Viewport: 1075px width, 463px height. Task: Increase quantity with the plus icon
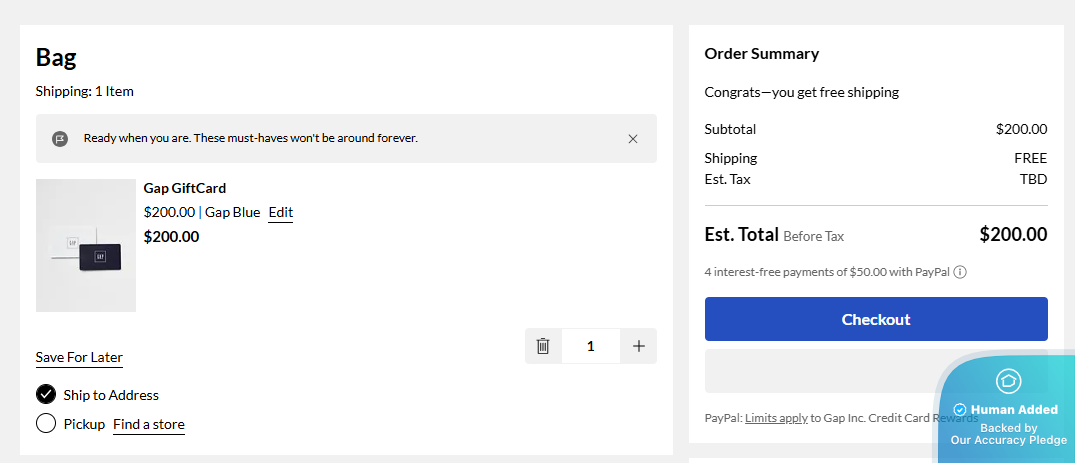coord(639,346)
